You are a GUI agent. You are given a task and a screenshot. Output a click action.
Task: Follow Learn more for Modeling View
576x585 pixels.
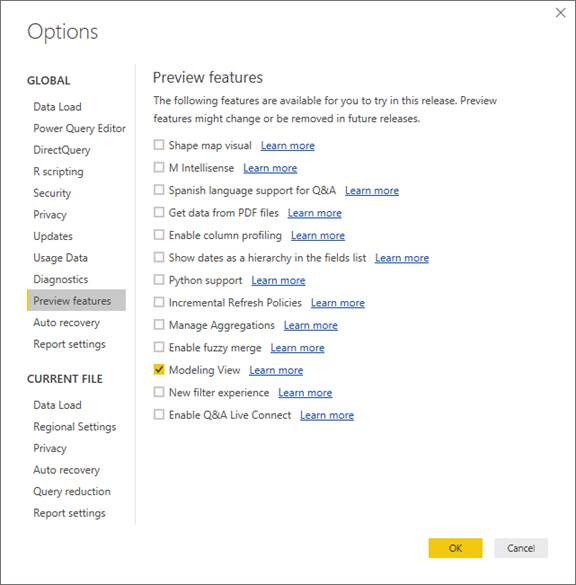tap(276, 370)
